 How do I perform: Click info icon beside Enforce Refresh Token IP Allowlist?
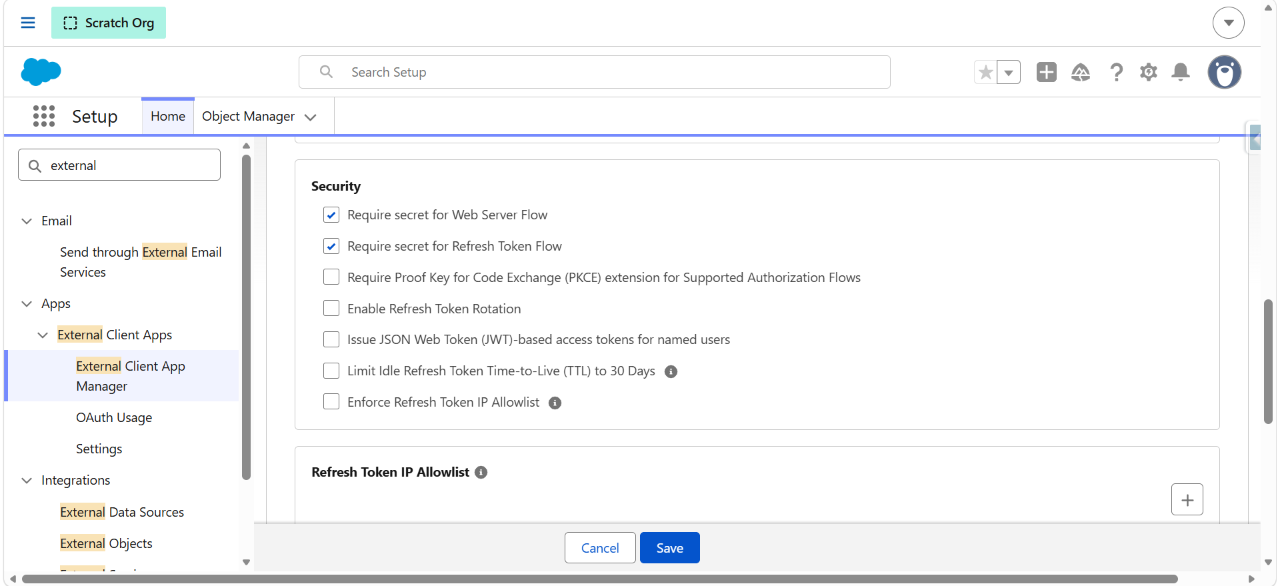point(555,403)
